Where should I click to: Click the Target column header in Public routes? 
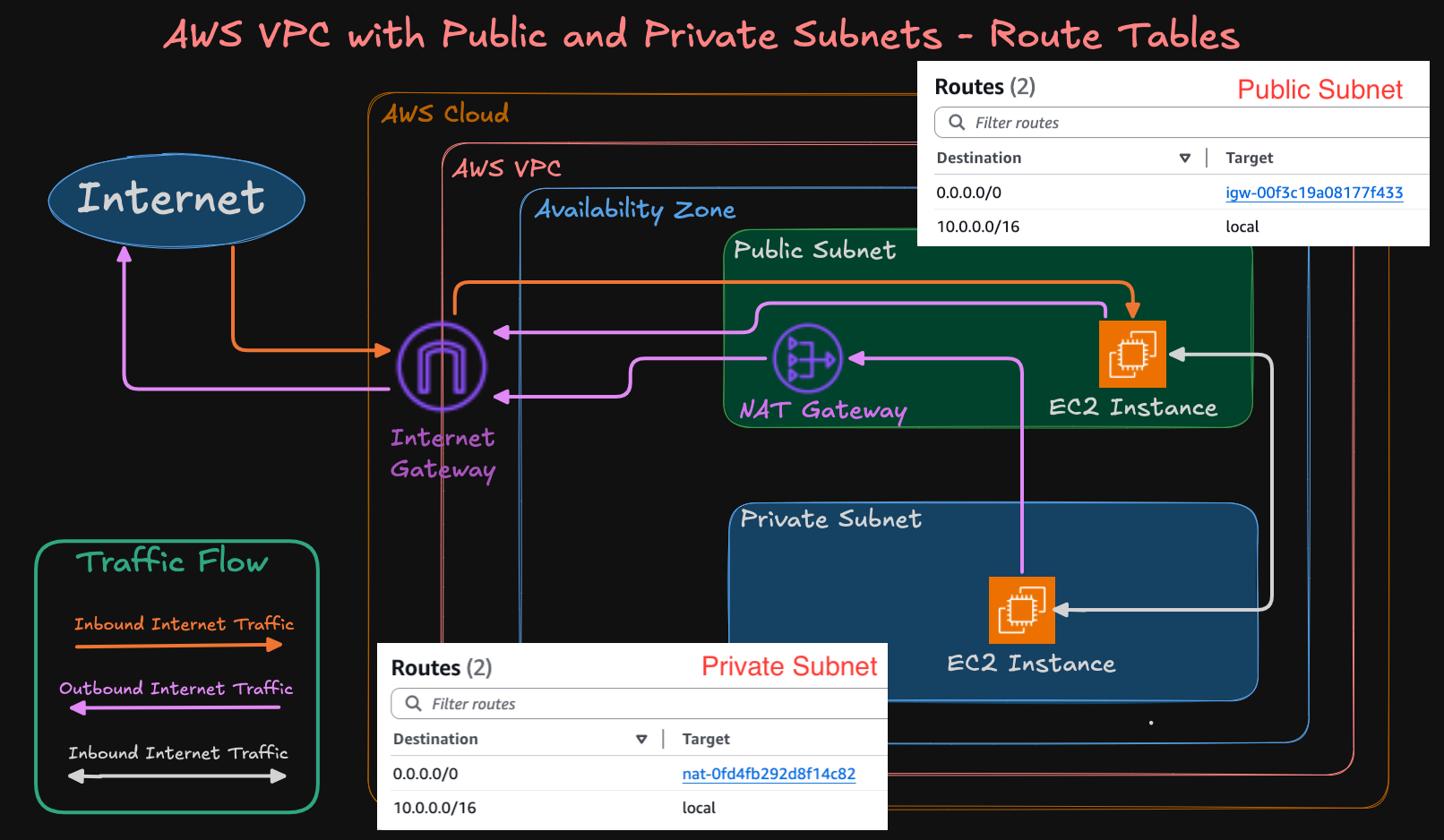click(1249, 159)
